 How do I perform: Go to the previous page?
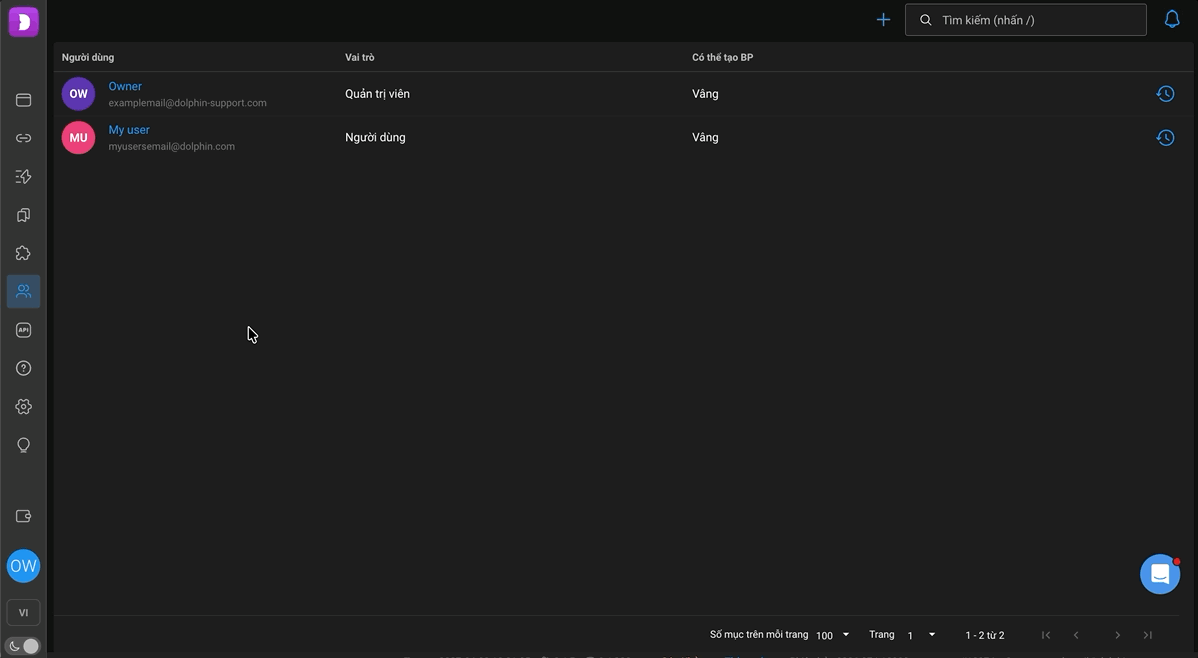point(1076,635)
